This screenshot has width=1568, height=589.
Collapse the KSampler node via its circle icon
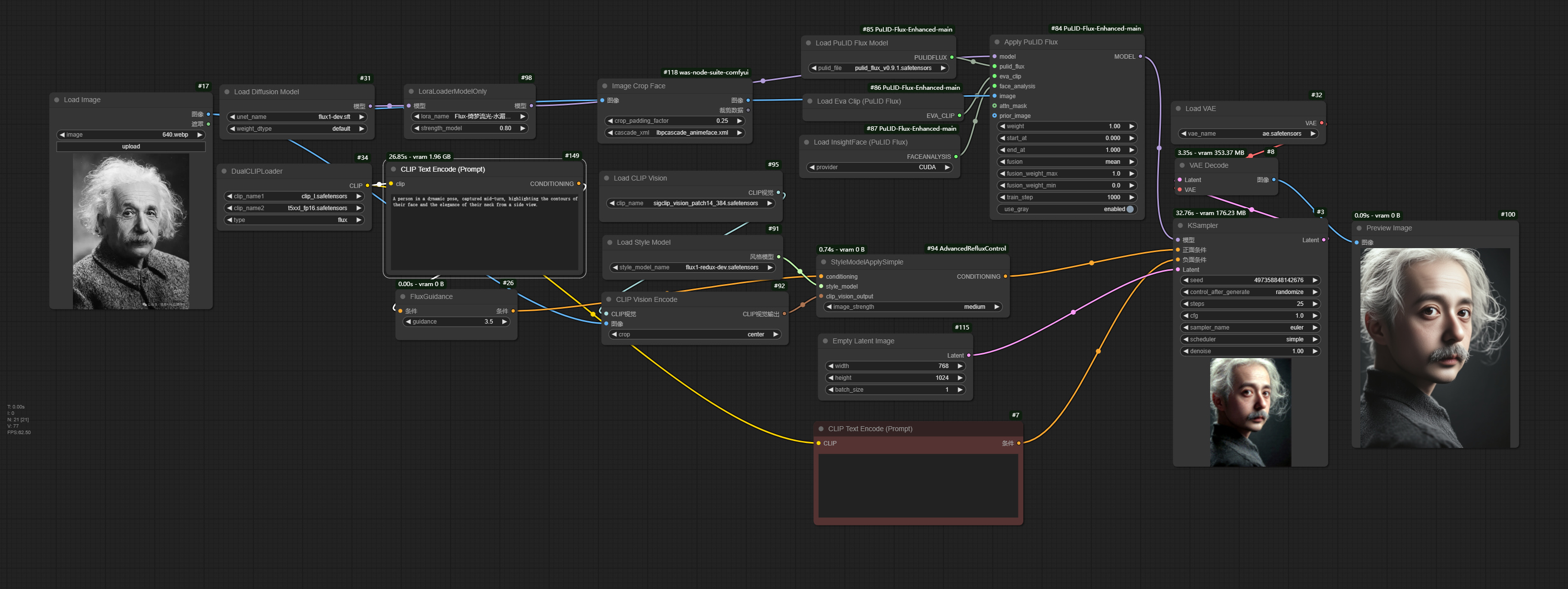coord(1182,225)
